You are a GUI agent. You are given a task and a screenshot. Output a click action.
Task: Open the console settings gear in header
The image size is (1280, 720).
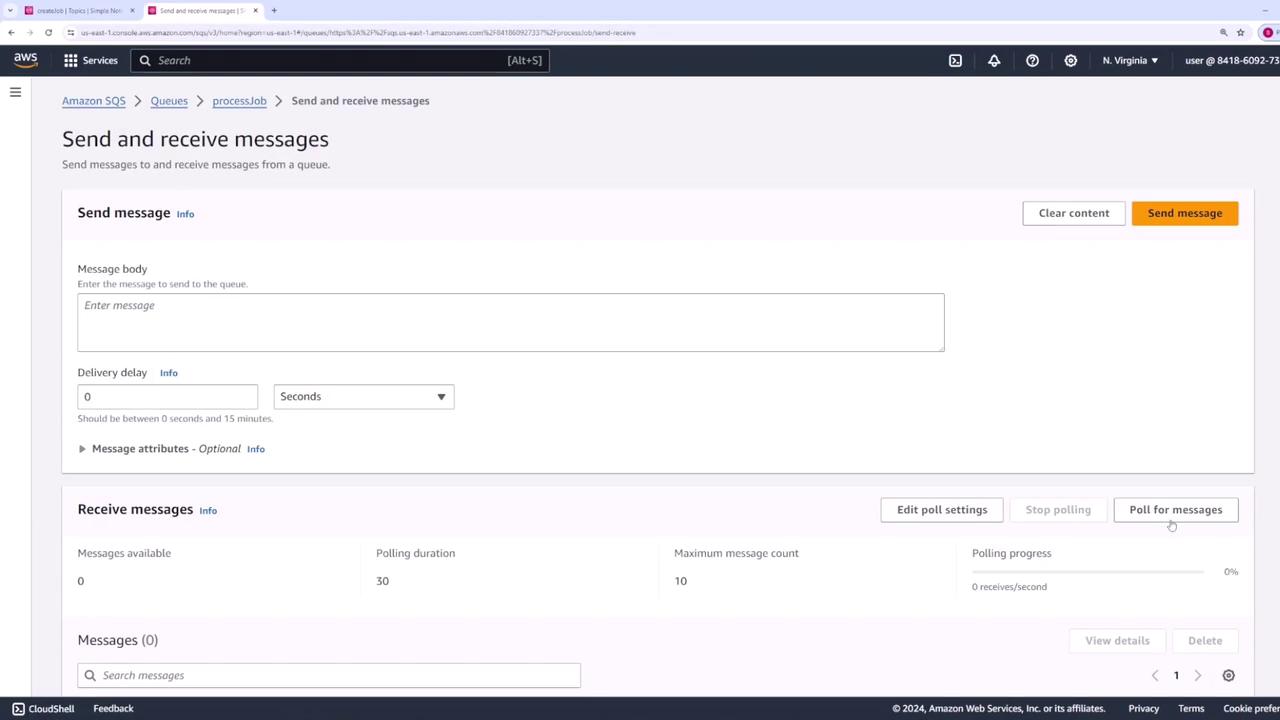click(x=1070, y=60)
